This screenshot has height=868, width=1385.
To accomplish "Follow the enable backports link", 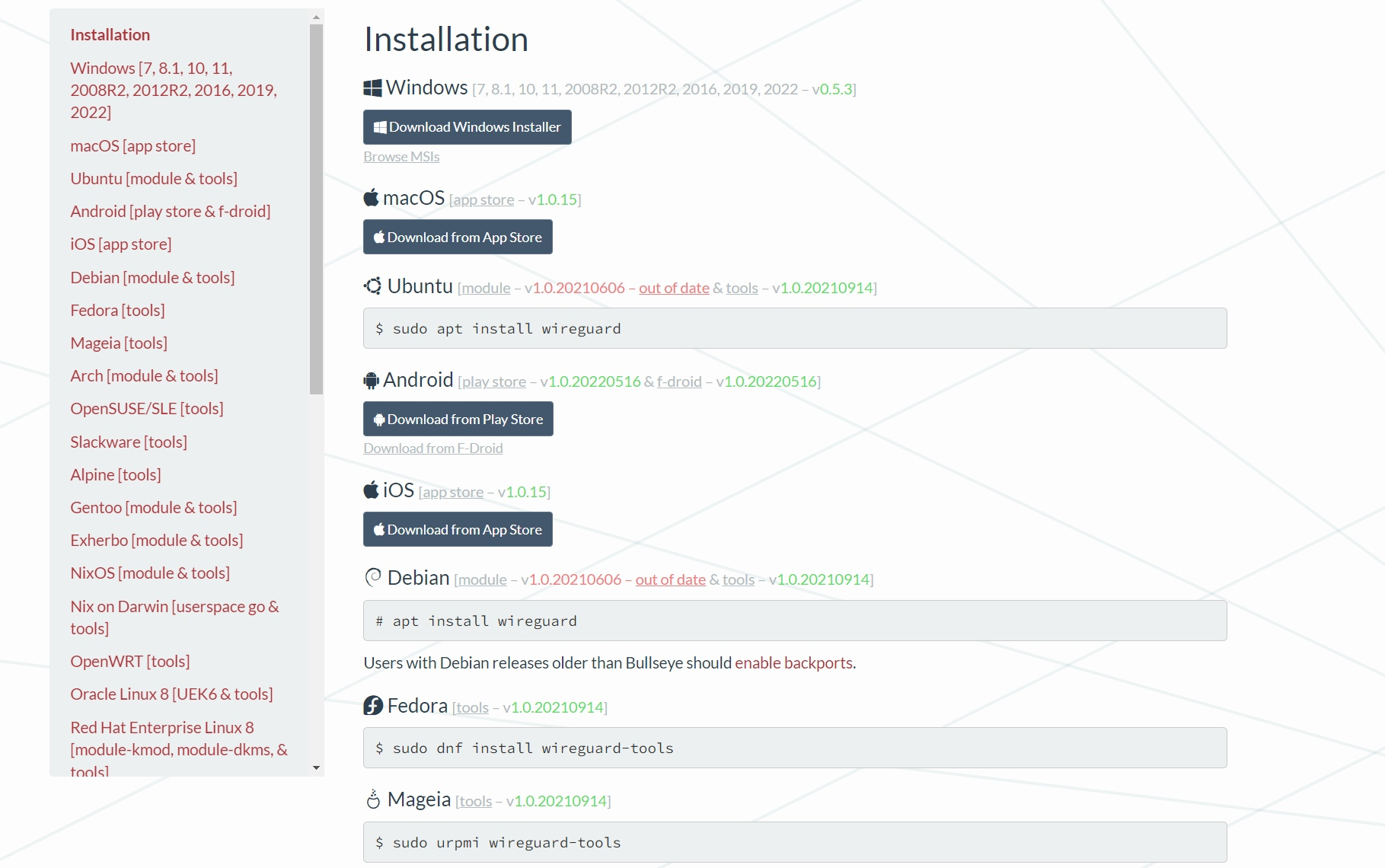I will 793,663.
